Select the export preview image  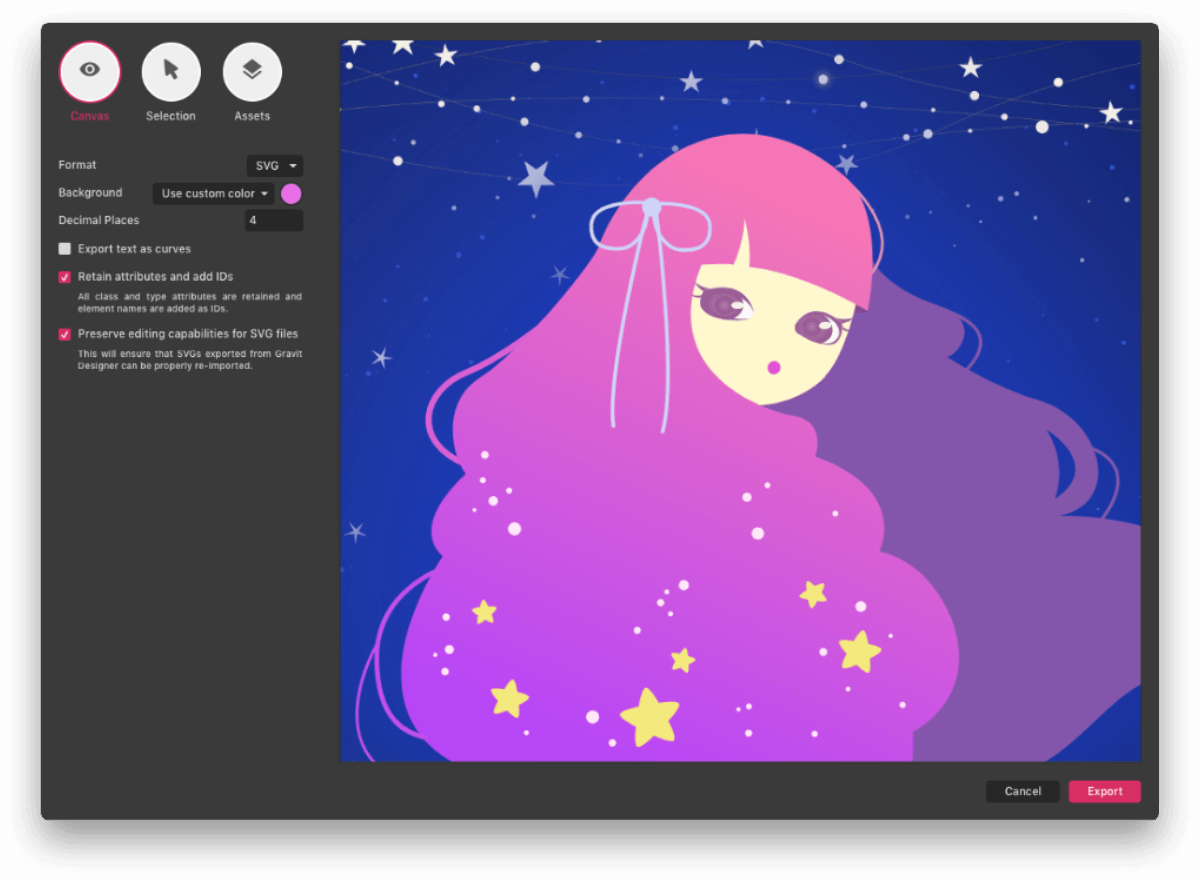tap(740, 401)
